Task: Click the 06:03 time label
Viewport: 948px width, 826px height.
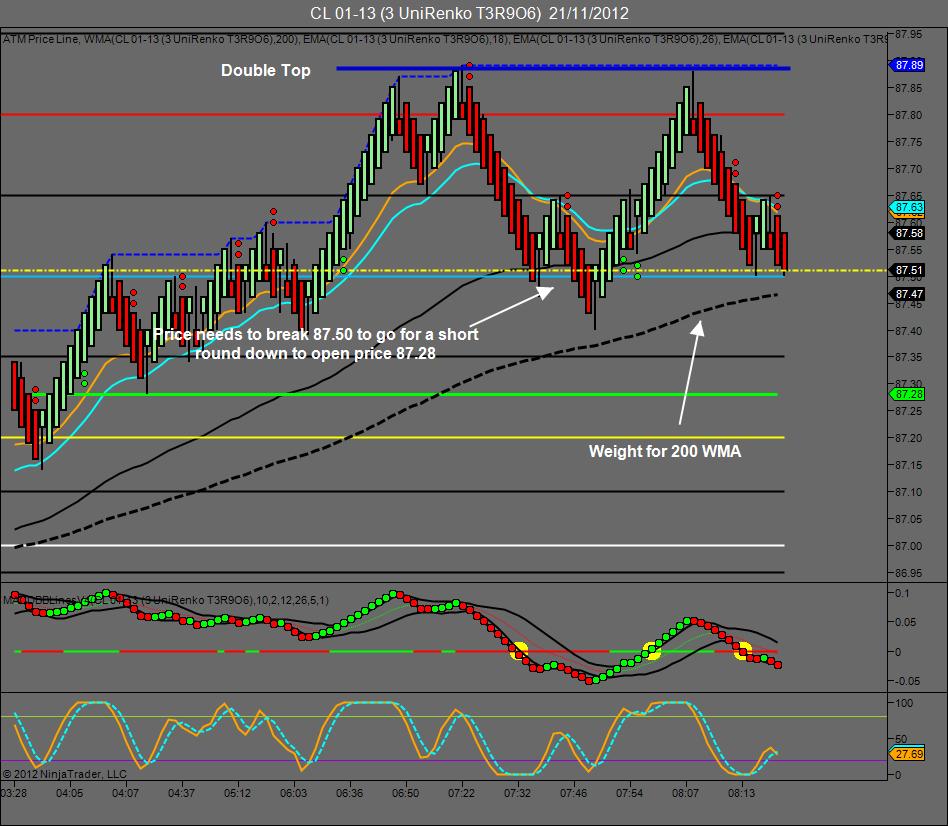Action: [x=293, y=793]
